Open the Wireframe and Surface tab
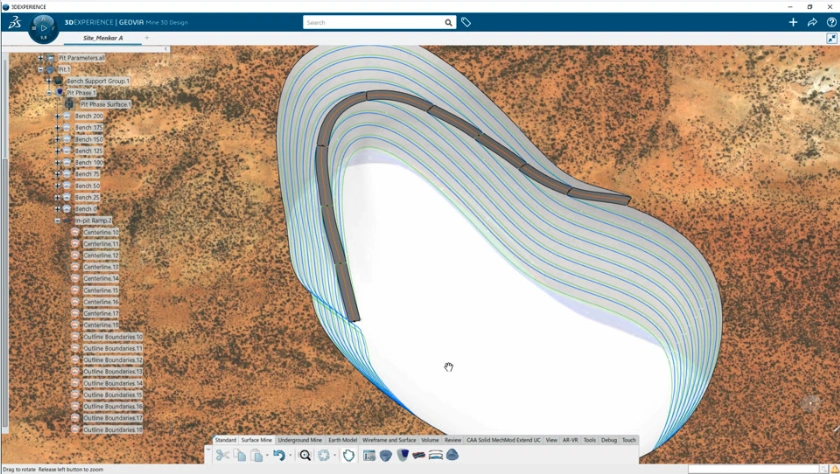The width and height of the screenshot is (840, 474). click(x=389, y=440)
